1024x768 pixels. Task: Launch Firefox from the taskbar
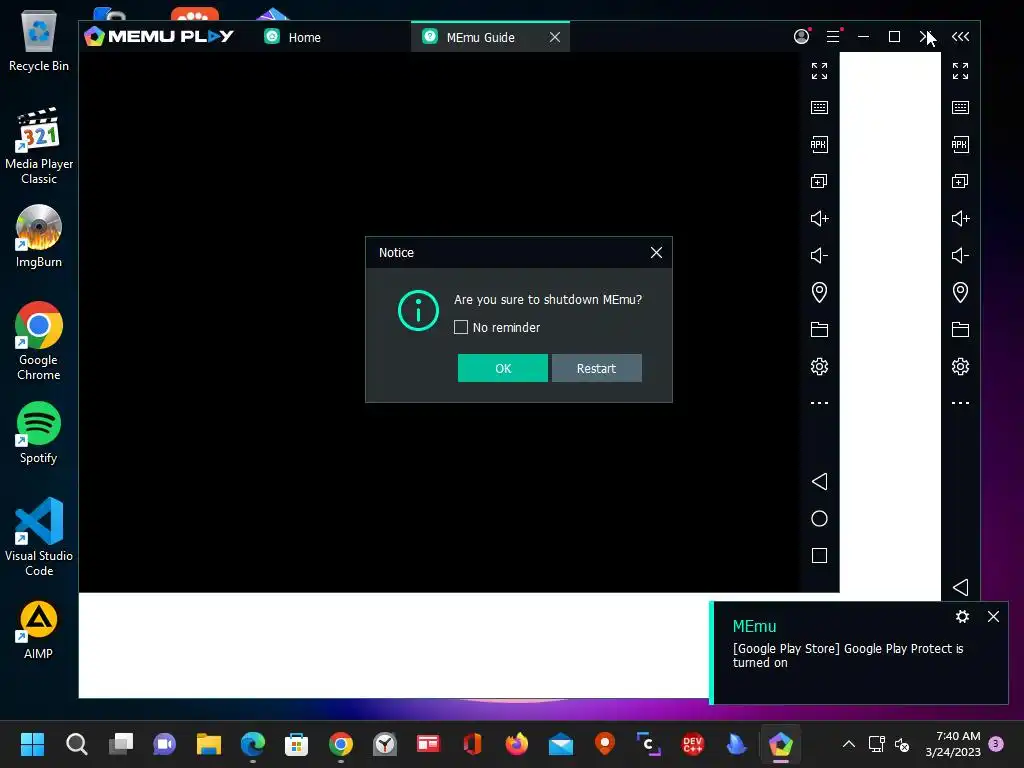517,744
